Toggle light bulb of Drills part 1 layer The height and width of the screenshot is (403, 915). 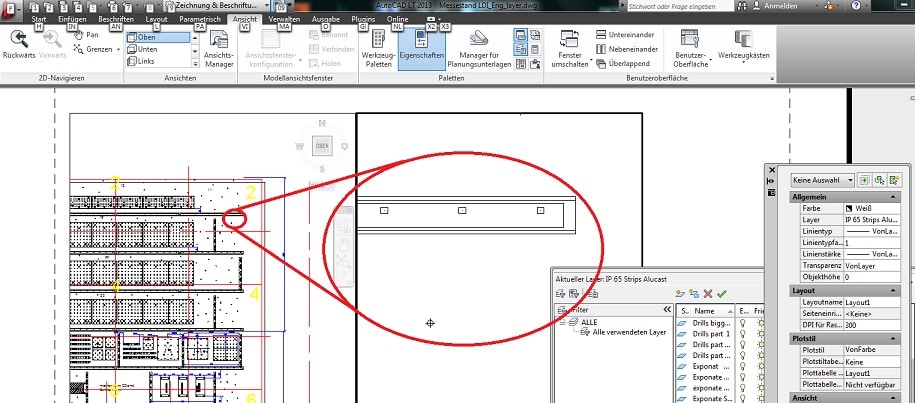coord(743,334)
